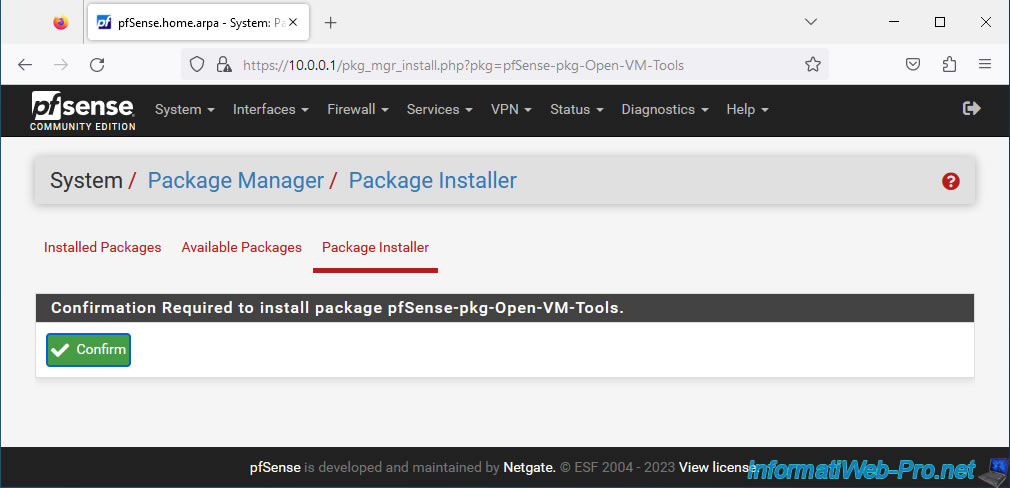This screenshot has width=1010, height=488.
Task: Close the pfSense browser tab
Action: click(x=293, y=23)
